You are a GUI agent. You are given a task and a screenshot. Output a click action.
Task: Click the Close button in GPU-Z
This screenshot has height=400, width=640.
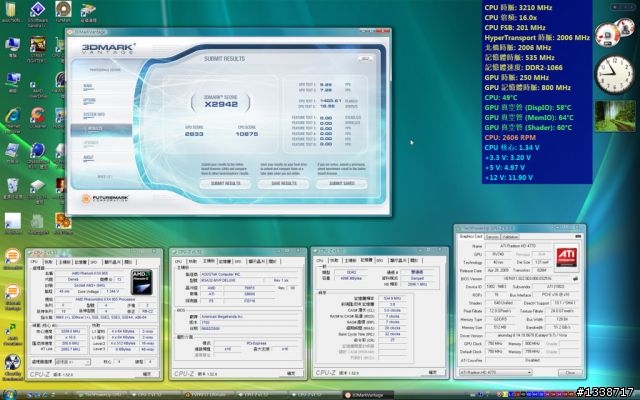coord(570,373)
